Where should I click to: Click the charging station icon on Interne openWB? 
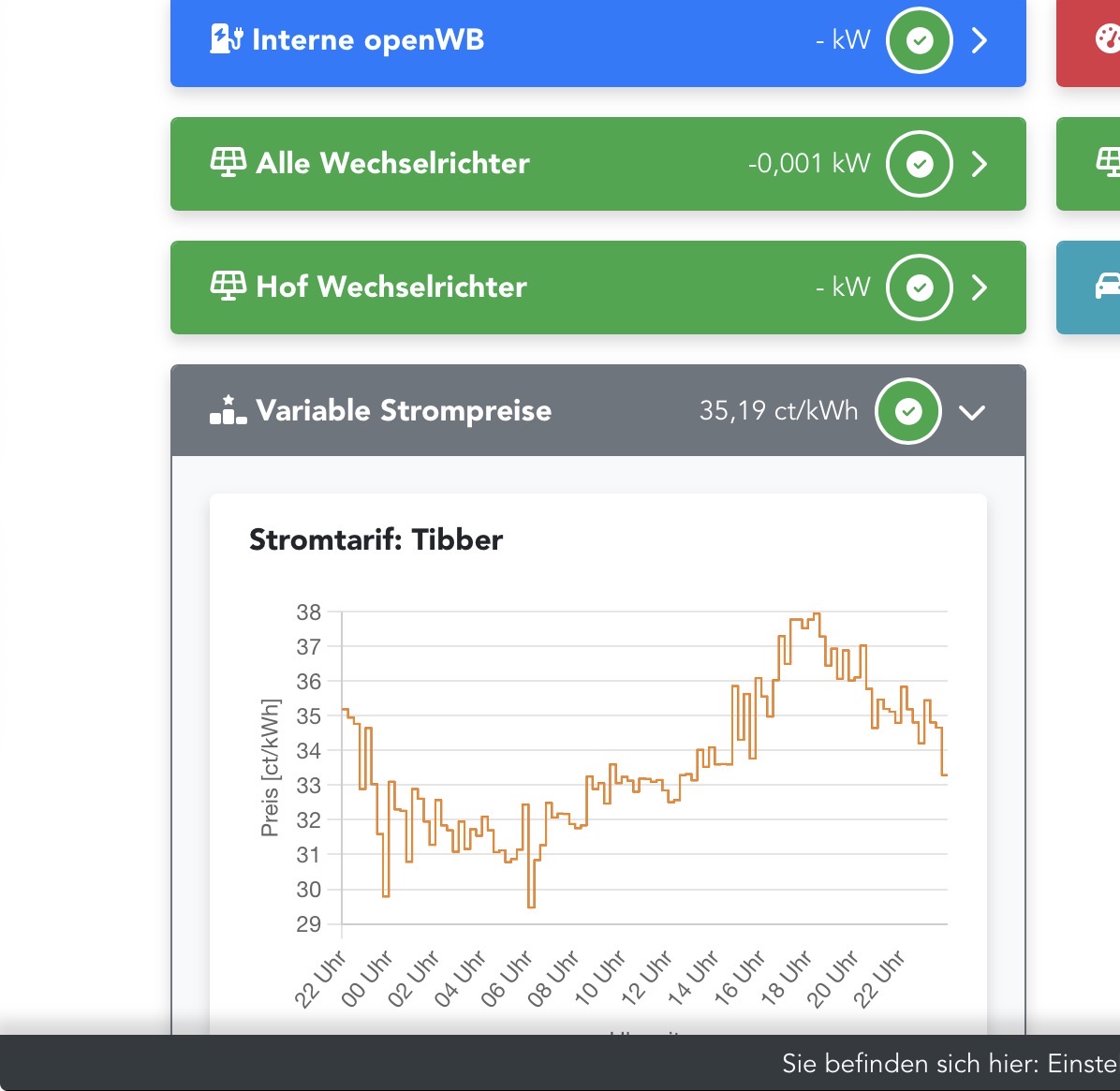pyautogui.click(x=227, y=39)
